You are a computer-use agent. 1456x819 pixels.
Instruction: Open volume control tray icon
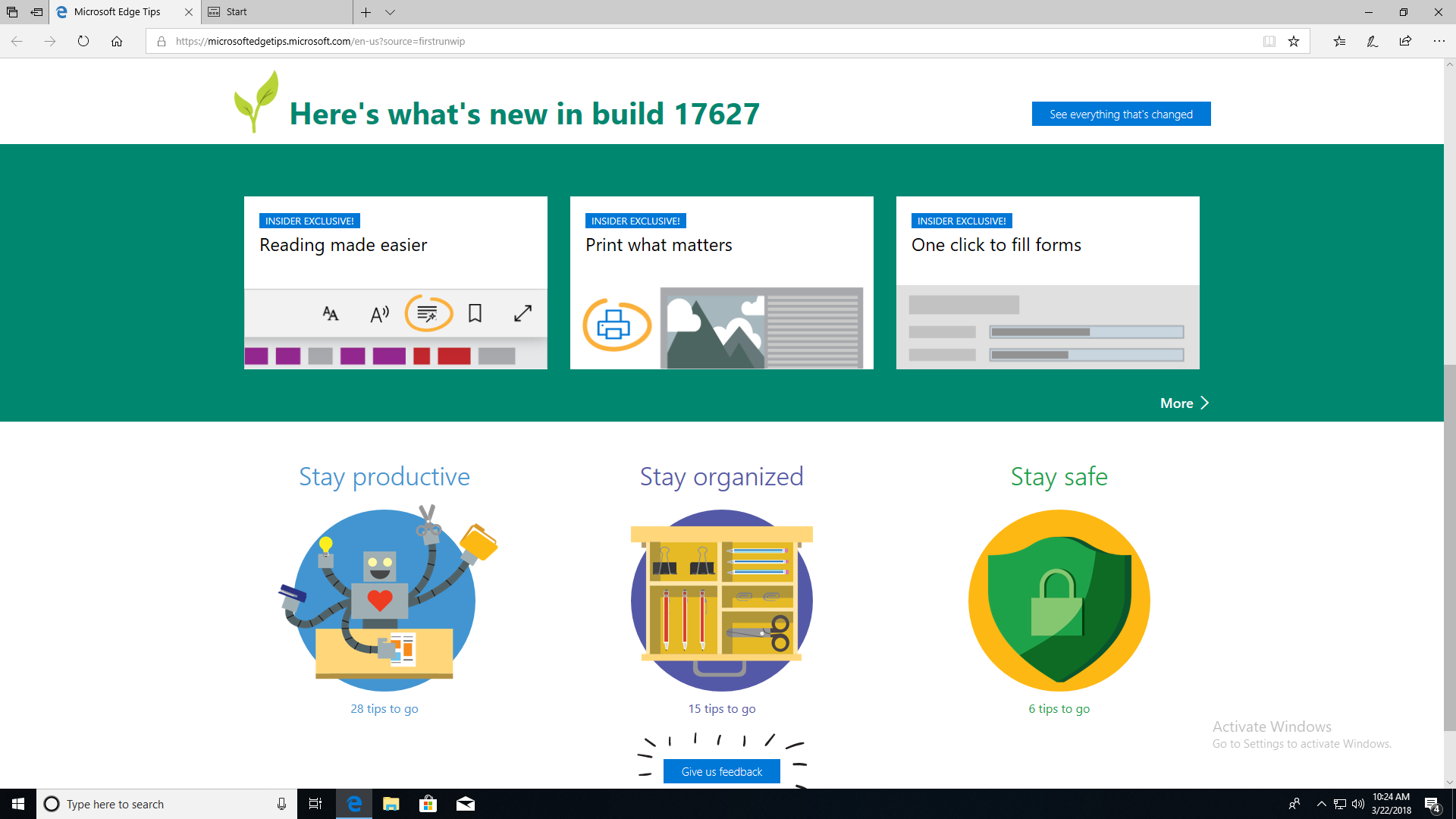(1358, 804)
